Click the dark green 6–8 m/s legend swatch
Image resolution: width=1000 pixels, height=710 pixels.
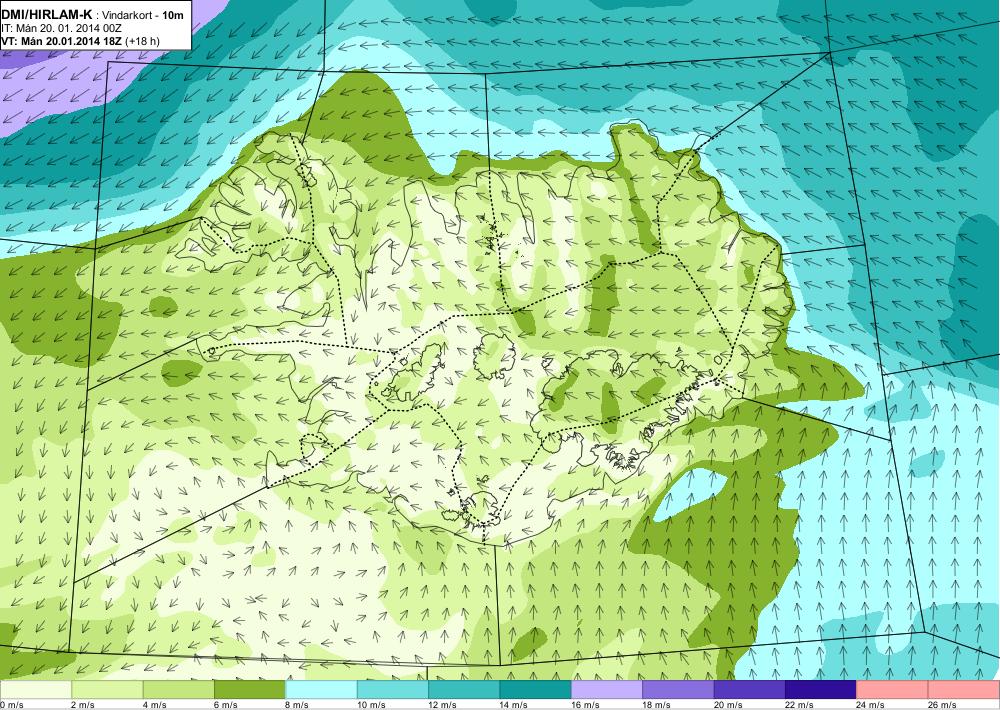point(250,690)
